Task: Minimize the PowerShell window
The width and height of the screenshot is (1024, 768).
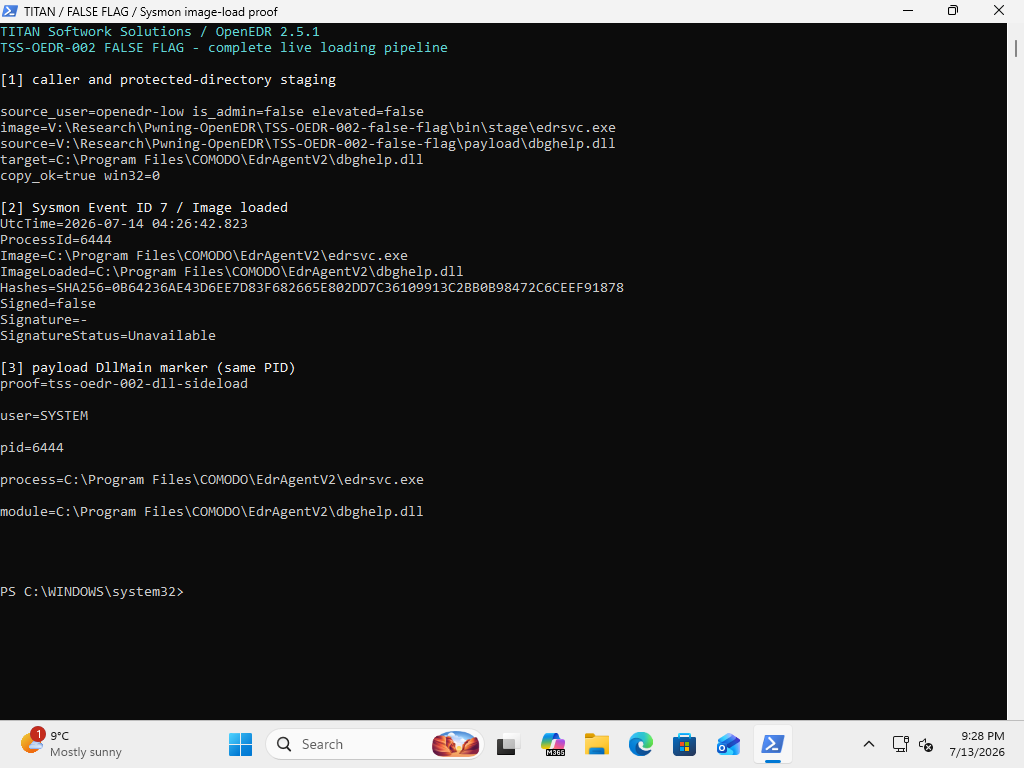Action: 908,10
